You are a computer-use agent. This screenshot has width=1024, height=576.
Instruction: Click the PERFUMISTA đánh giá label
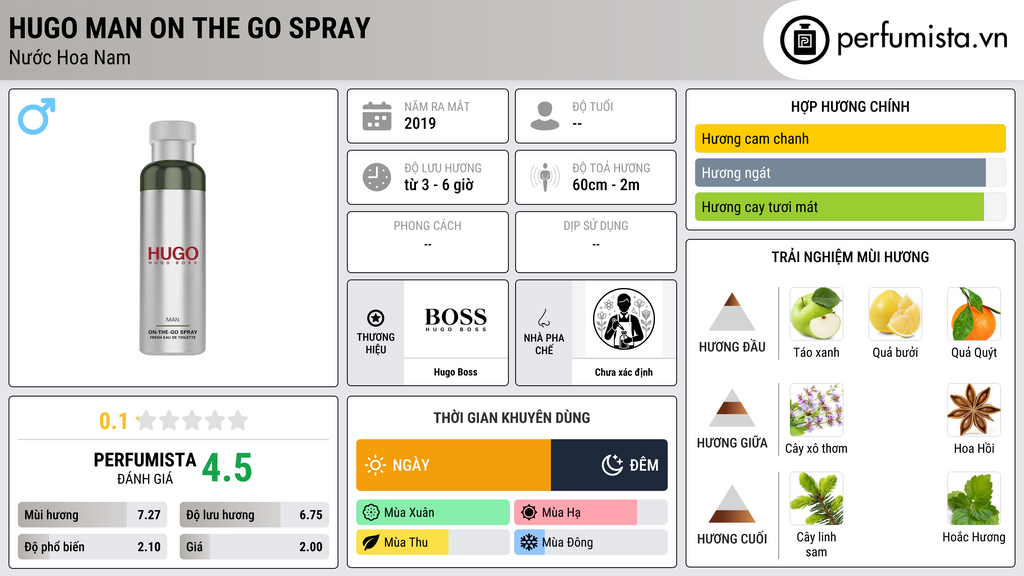pos(145,468)
